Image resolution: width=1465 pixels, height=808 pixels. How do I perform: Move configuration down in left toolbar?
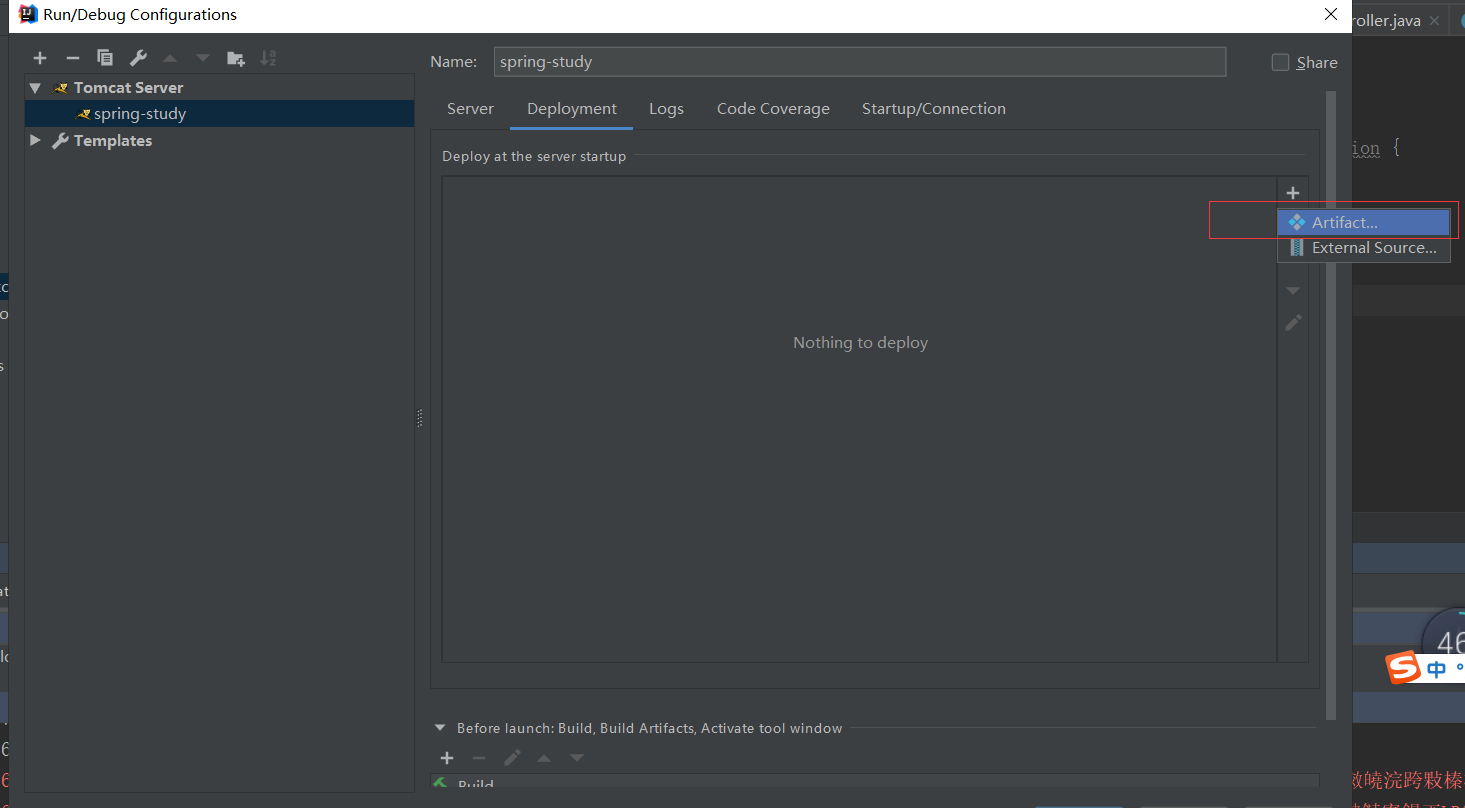point(203,58)
